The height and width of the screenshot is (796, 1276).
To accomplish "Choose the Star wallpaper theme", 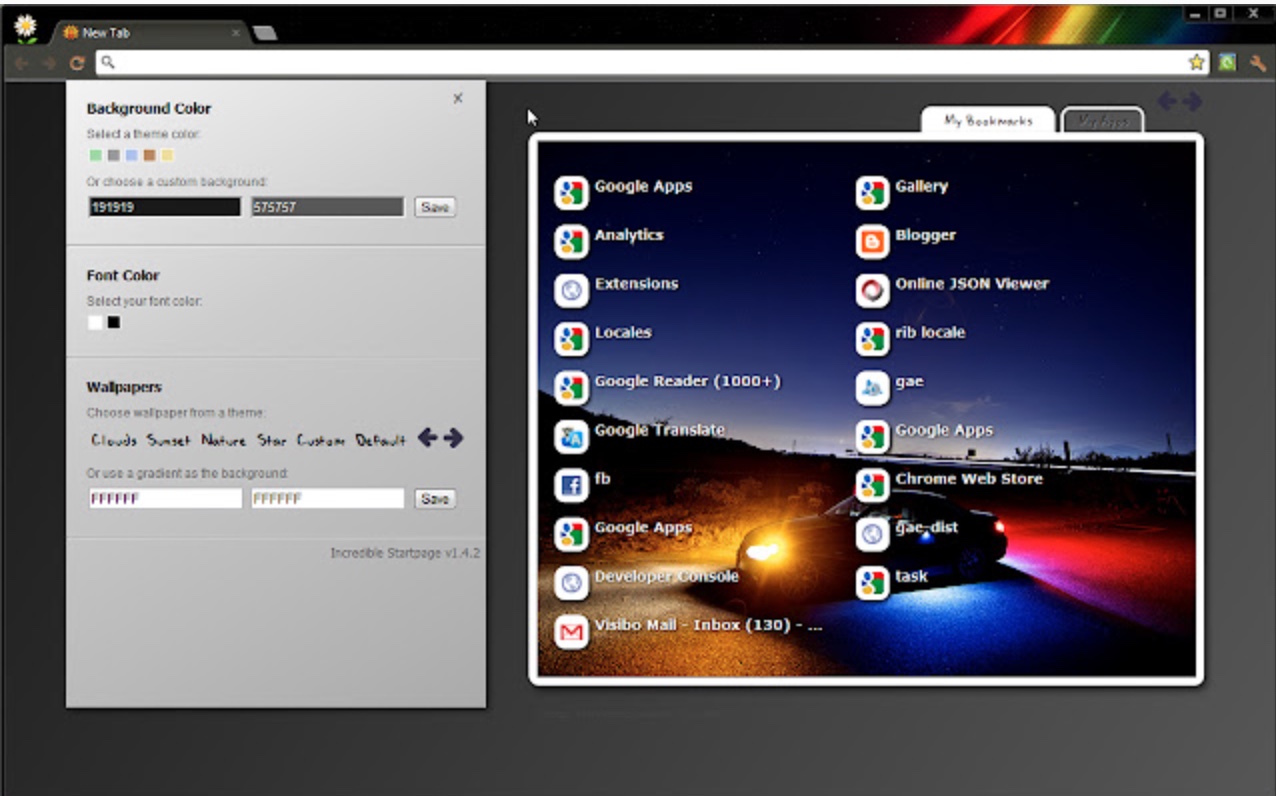I will [272, 440].
